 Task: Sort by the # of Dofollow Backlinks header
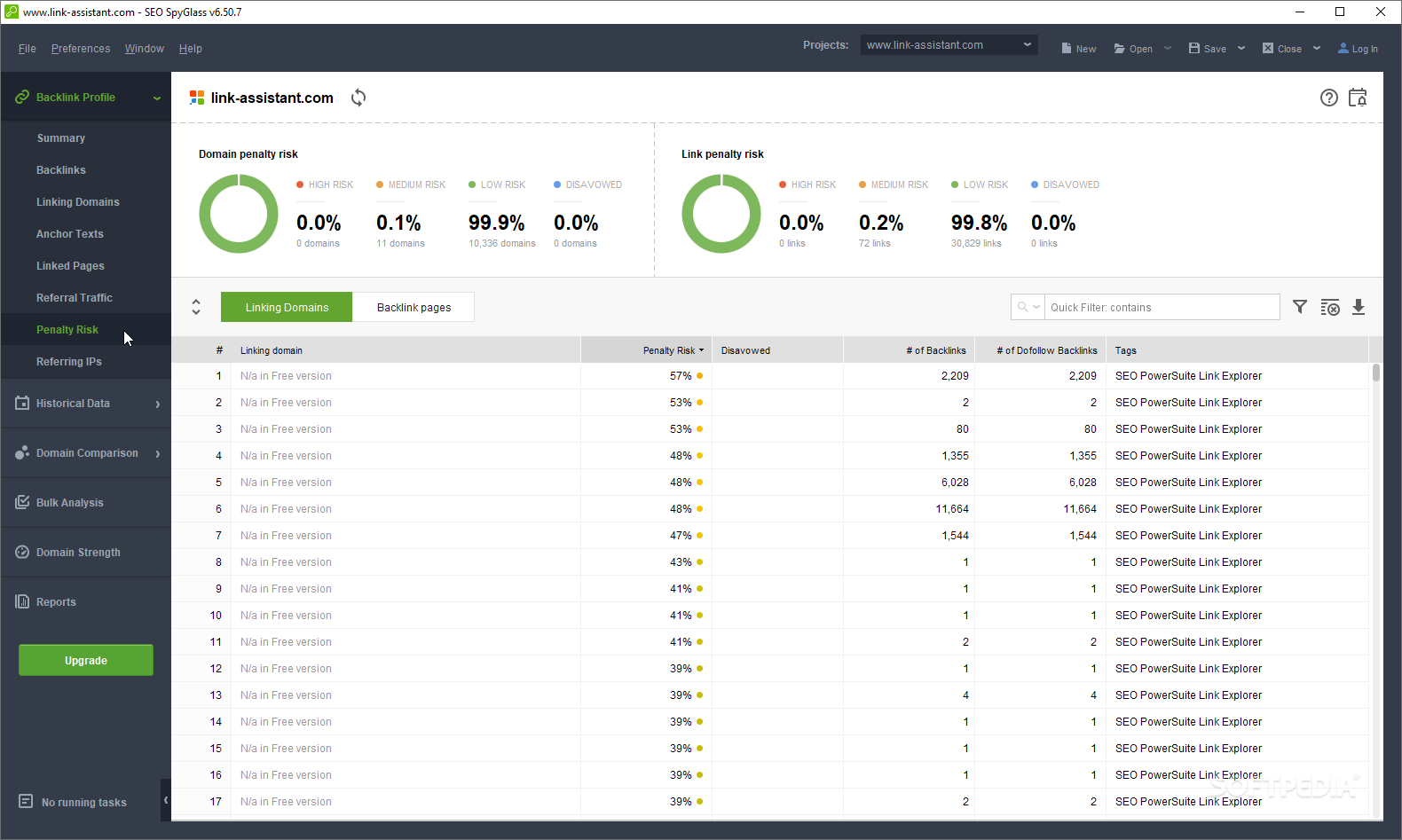1040,350
